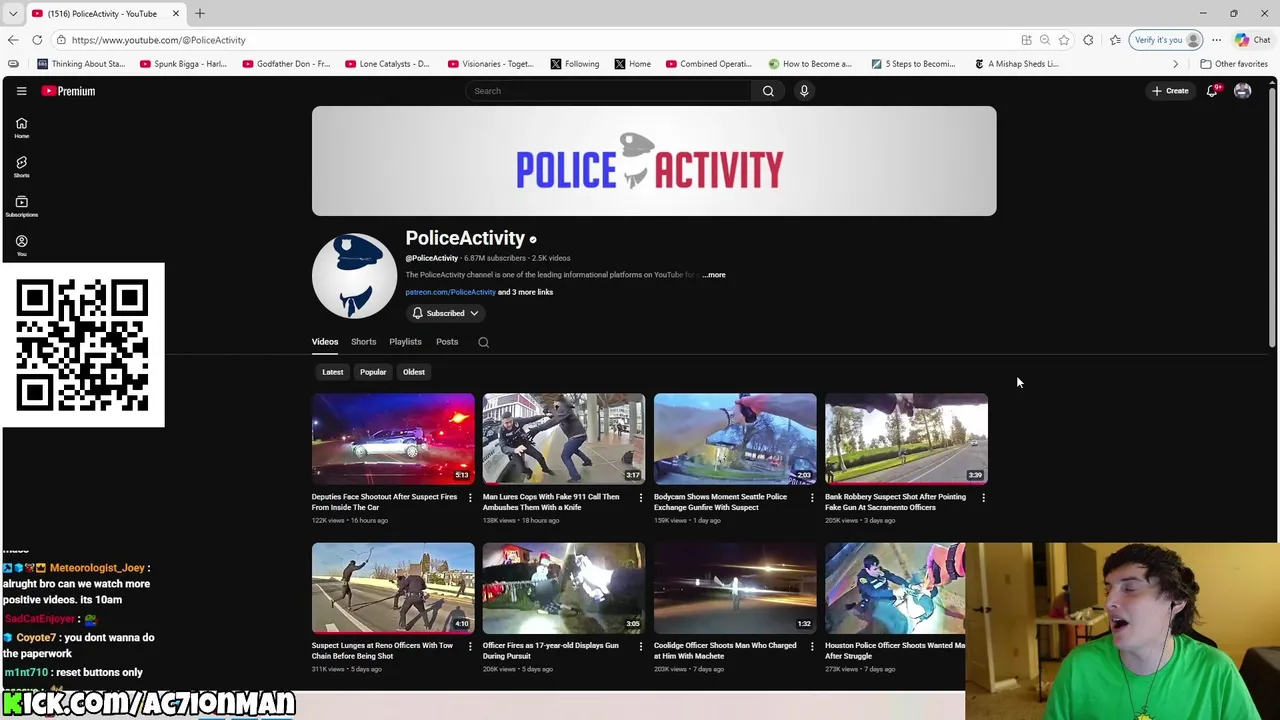Open options for Deputies Face Shootout video
This screenshot has width=1280, height=720.
(470, 497)
